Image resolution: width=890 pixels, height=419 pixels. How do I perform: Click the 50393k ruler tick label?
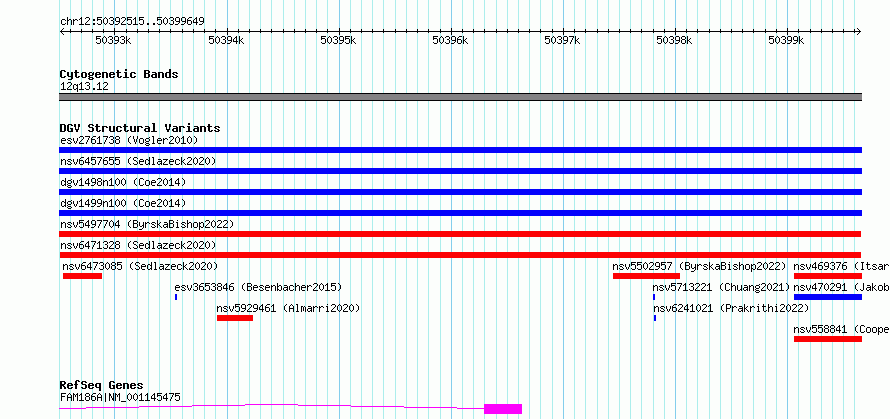click(114, 40)
